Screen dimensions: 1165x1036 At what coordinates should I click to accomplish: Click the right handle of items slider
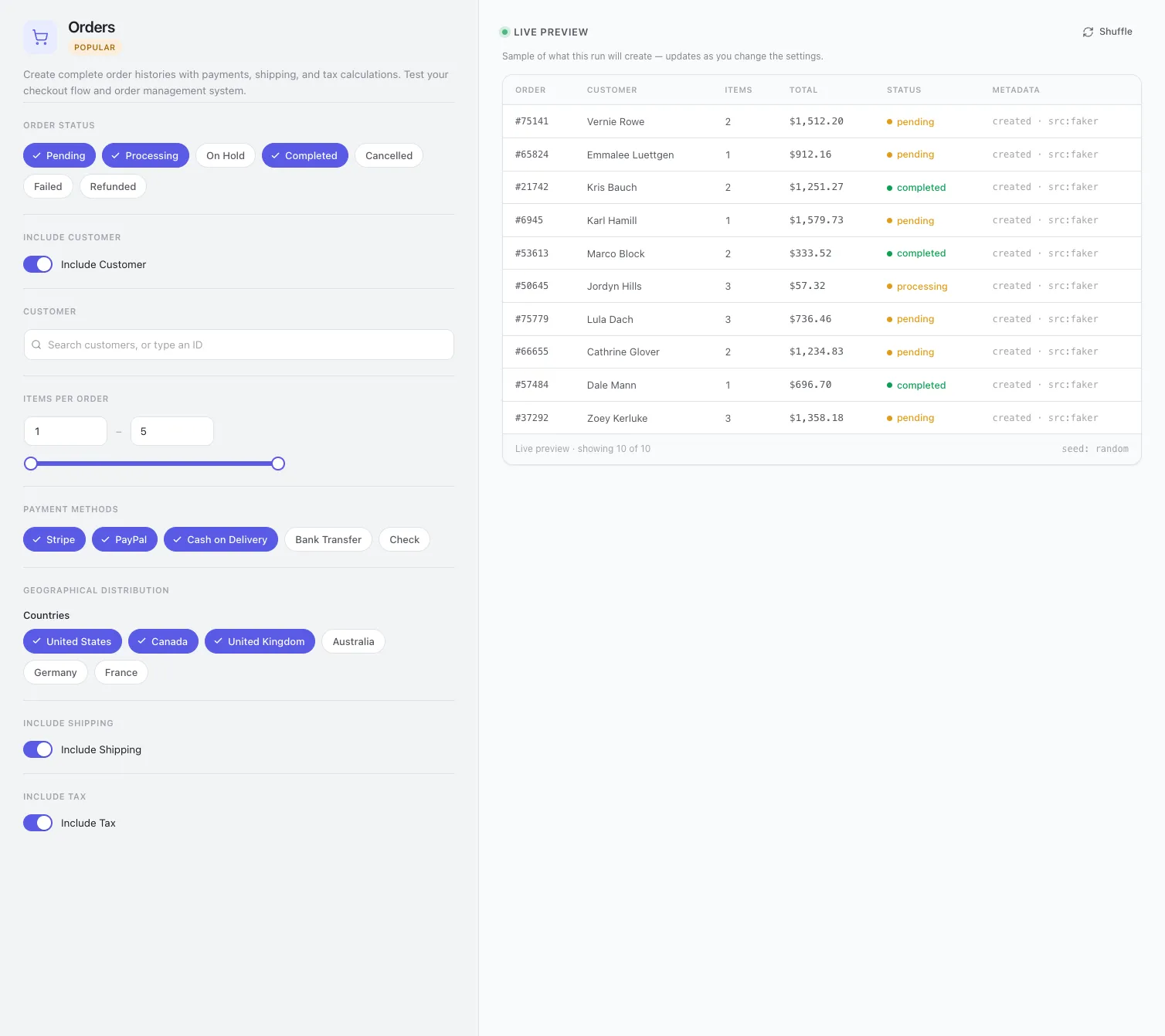(278, 464)
